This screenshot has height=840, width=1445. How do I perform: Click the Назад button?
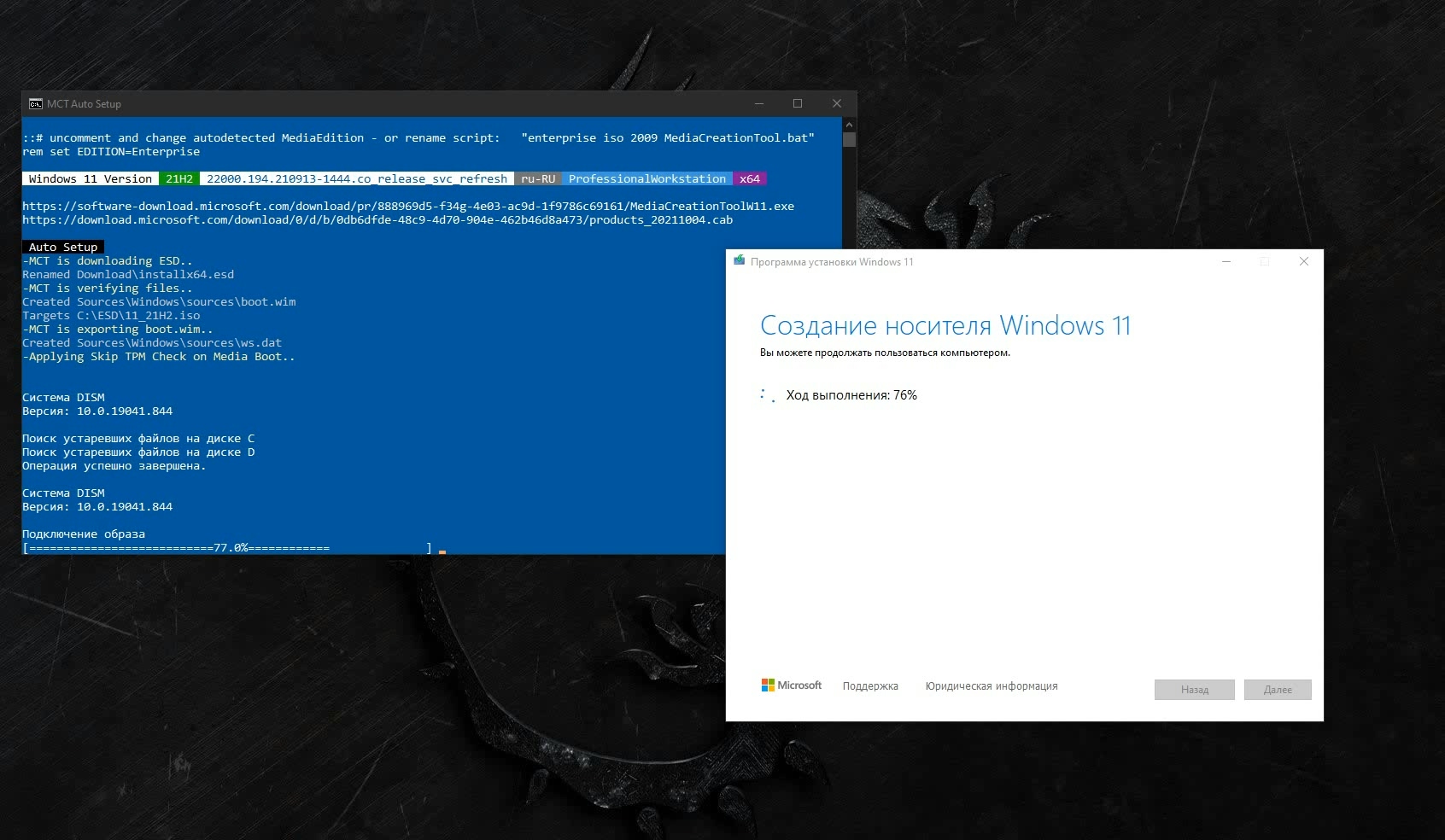point(1195,690)
